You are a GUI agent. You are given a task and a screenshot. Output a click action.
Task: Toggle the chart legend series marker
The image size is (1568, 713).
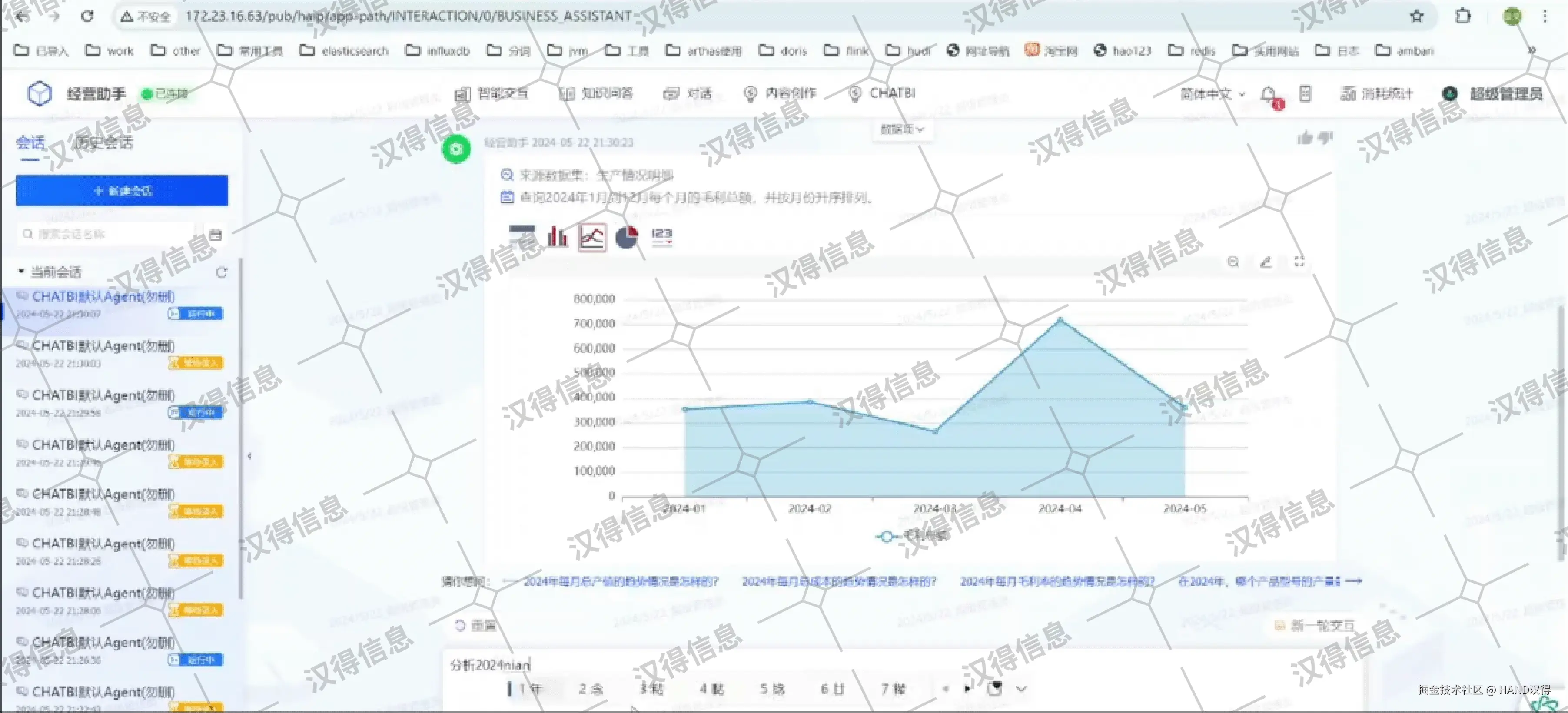(887, 536)
